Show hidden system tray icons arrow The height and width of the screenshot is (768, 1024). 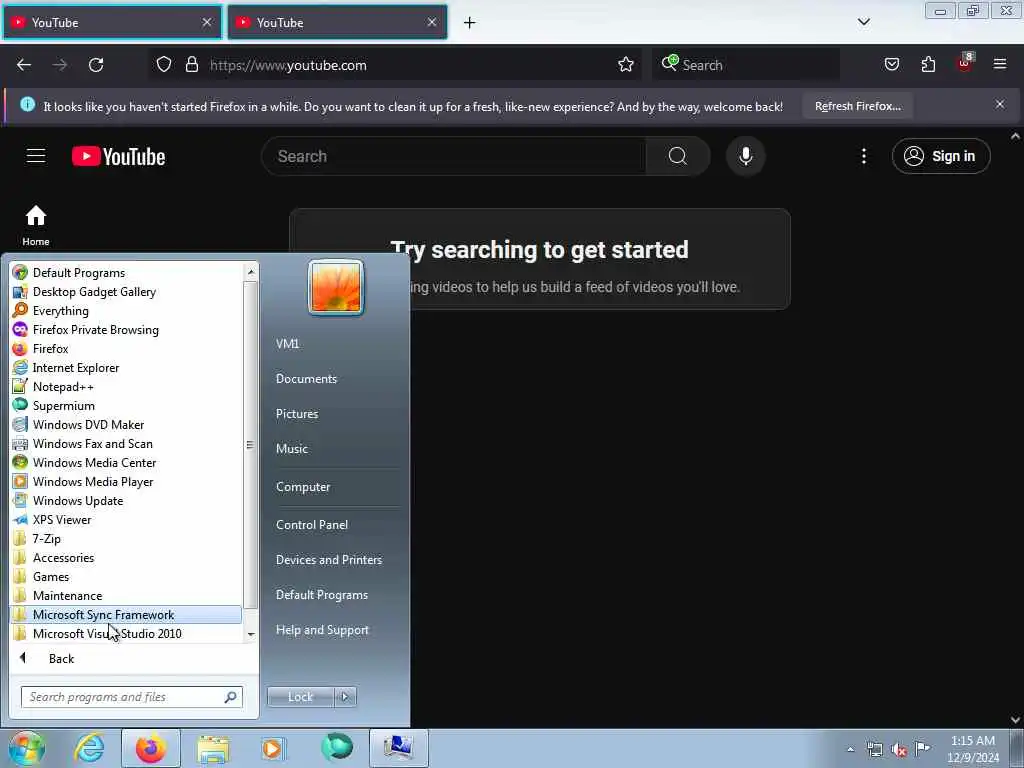click(x=850, y=749)
